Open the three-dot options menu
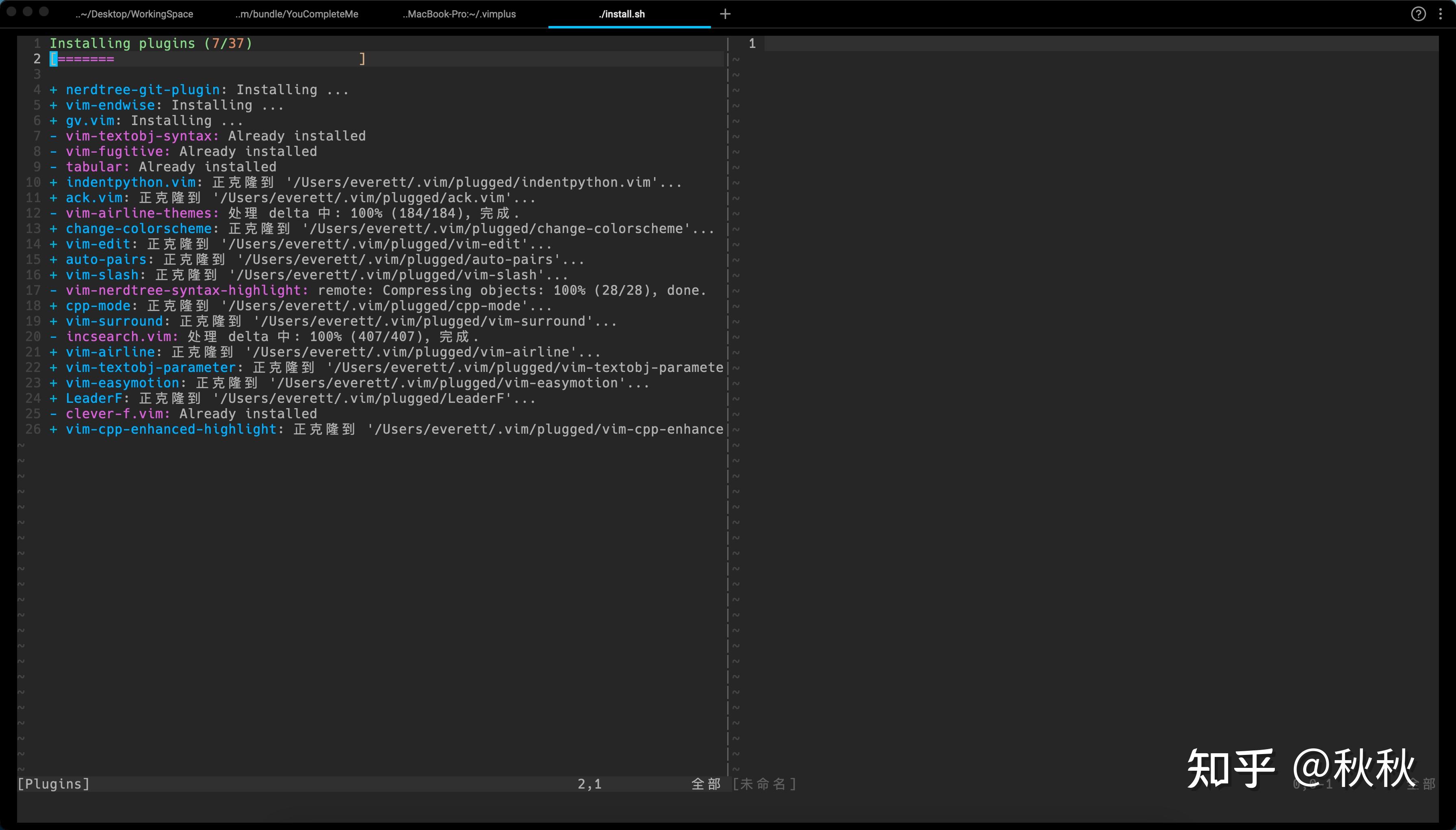 click(x=1441, y=14)
